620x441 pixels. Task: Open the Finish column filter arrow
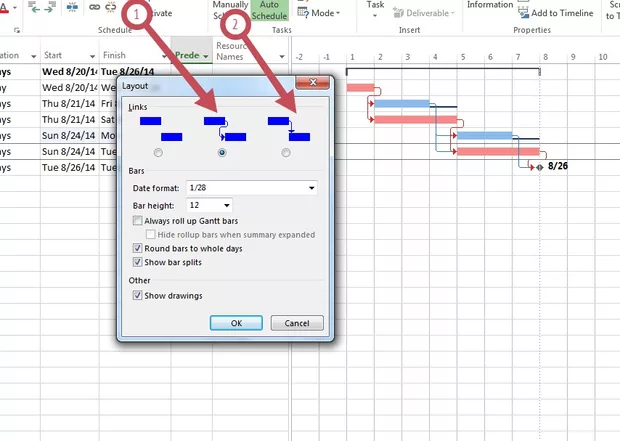(164, 56)
